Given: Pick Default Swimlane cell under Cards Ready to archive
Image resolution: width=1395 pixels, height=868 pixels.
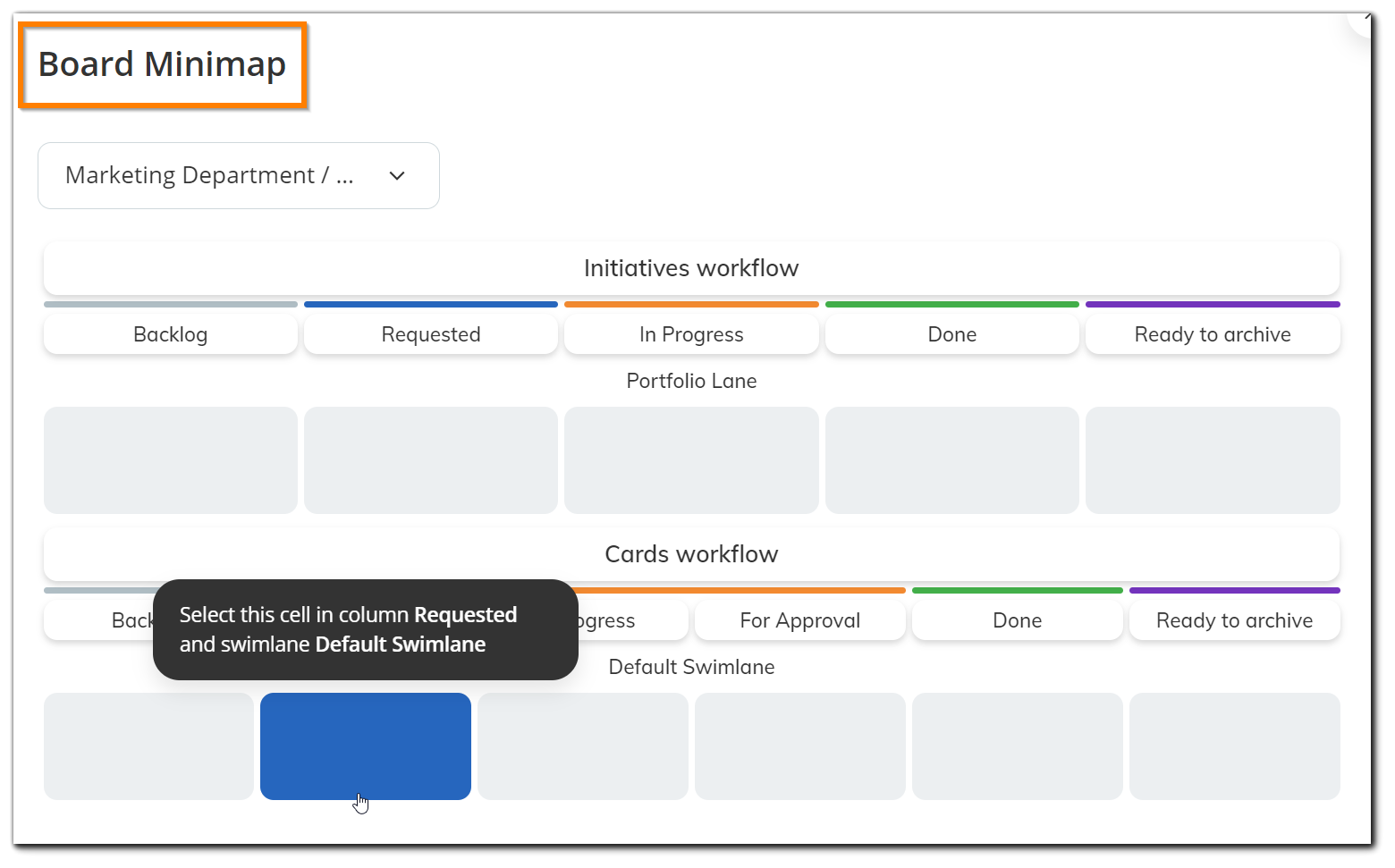Looking at the screenshot, I should click(1234, 746).
